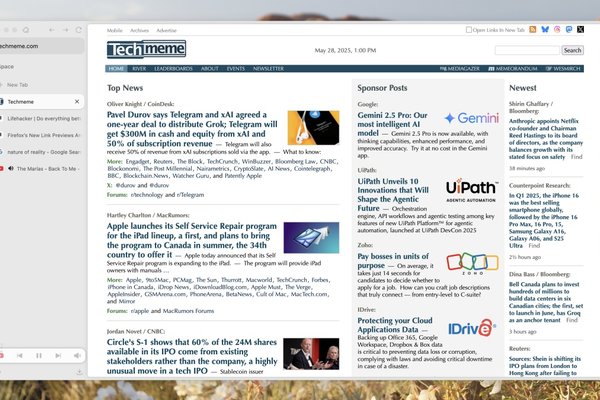Open the Mastodon icon in the page header
600x400 pixels.
coord(569,29)
